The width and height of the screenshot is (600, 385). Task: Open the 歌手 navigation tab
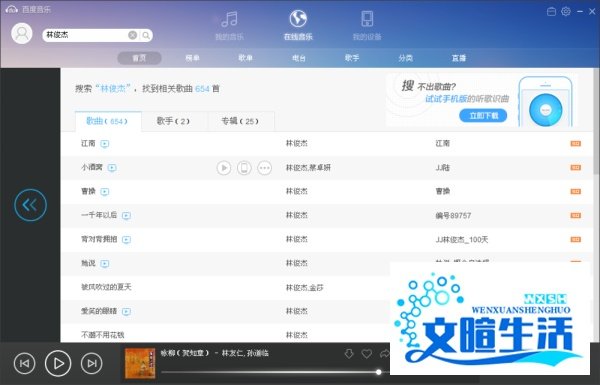[x=352, y=58]
